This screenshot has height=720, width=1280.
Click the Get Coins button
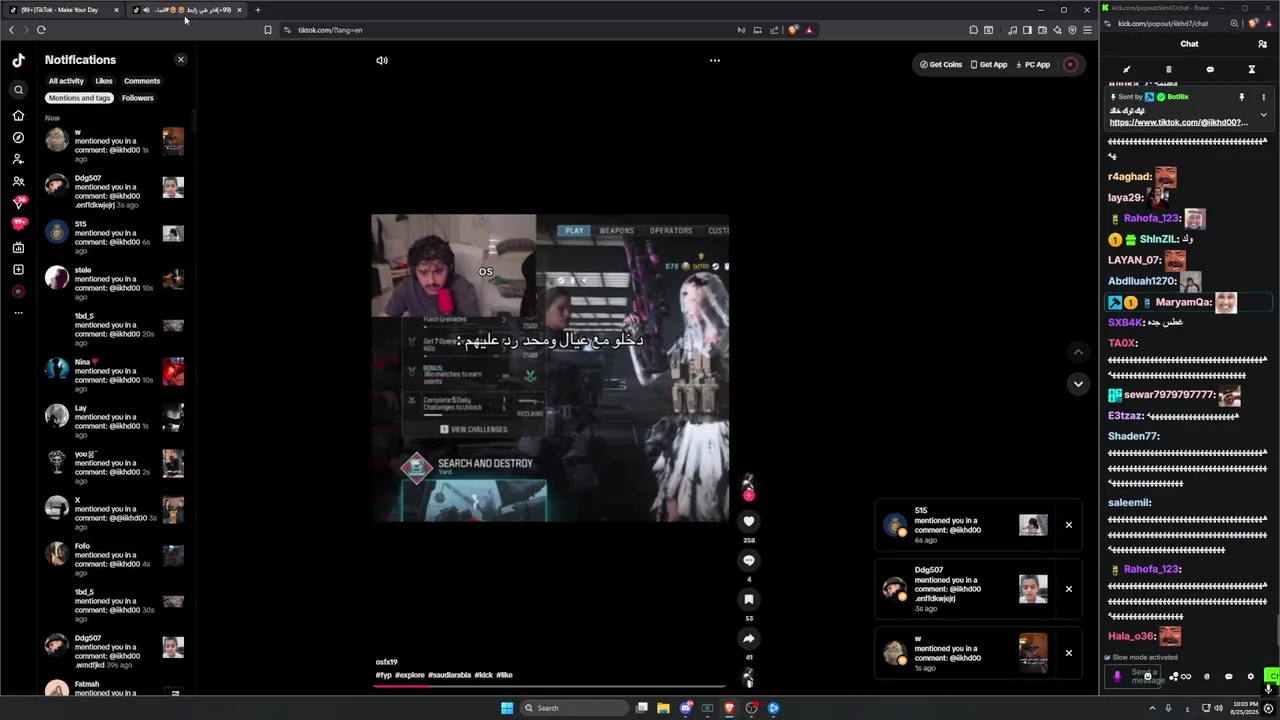(941, 64)
